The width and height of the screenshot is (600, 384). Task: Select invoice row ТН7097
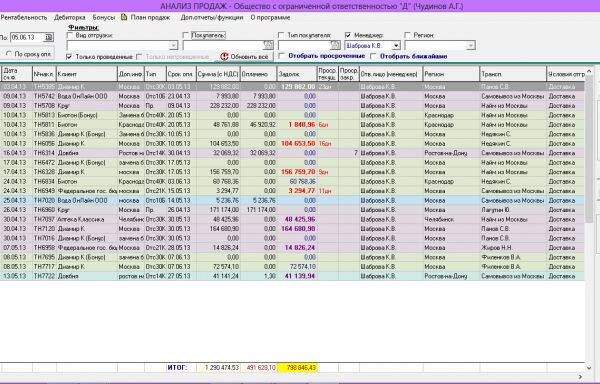pyautogui.click(x=292, y=219)
